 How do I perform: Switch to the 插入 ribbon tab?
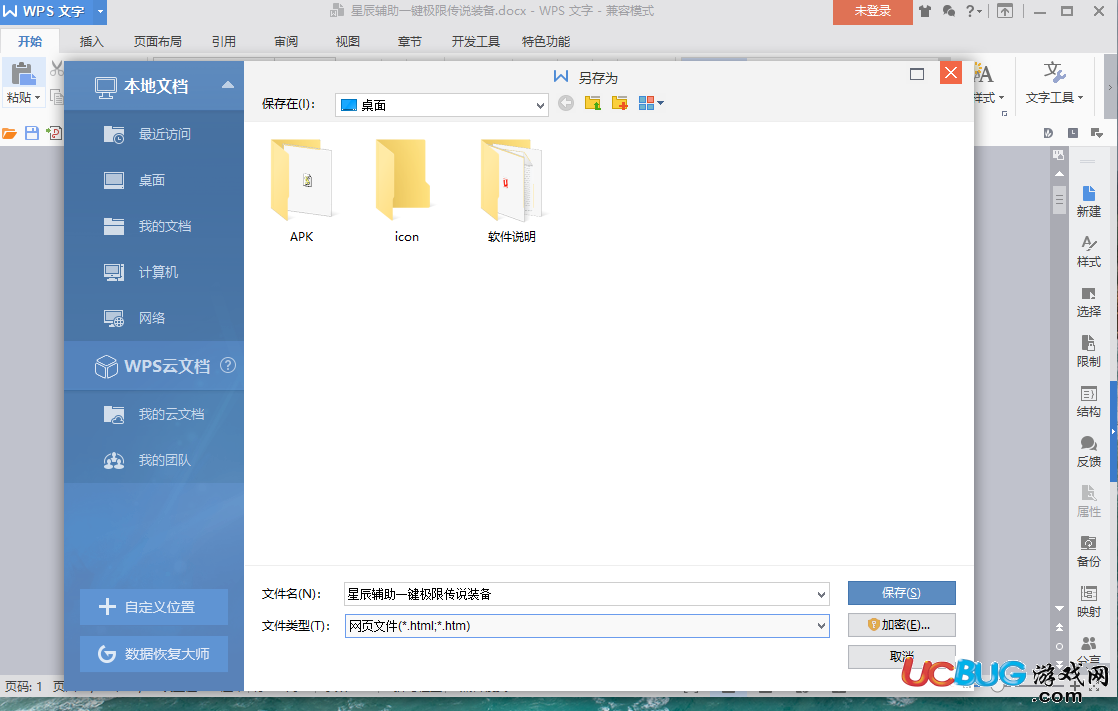[x=91, y=41]
